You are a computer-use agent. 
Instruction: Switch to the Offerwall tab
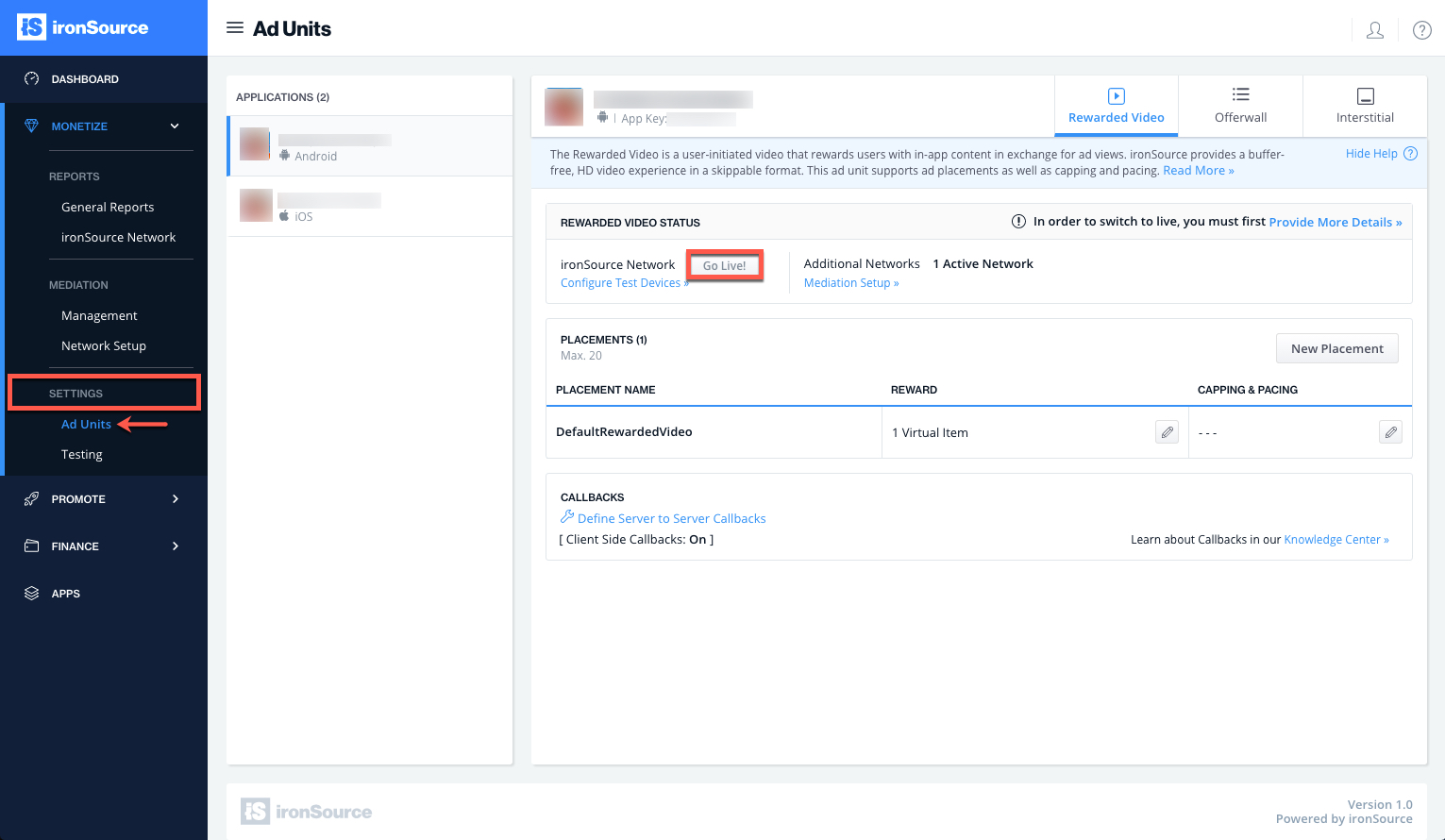pos(1240,106)
